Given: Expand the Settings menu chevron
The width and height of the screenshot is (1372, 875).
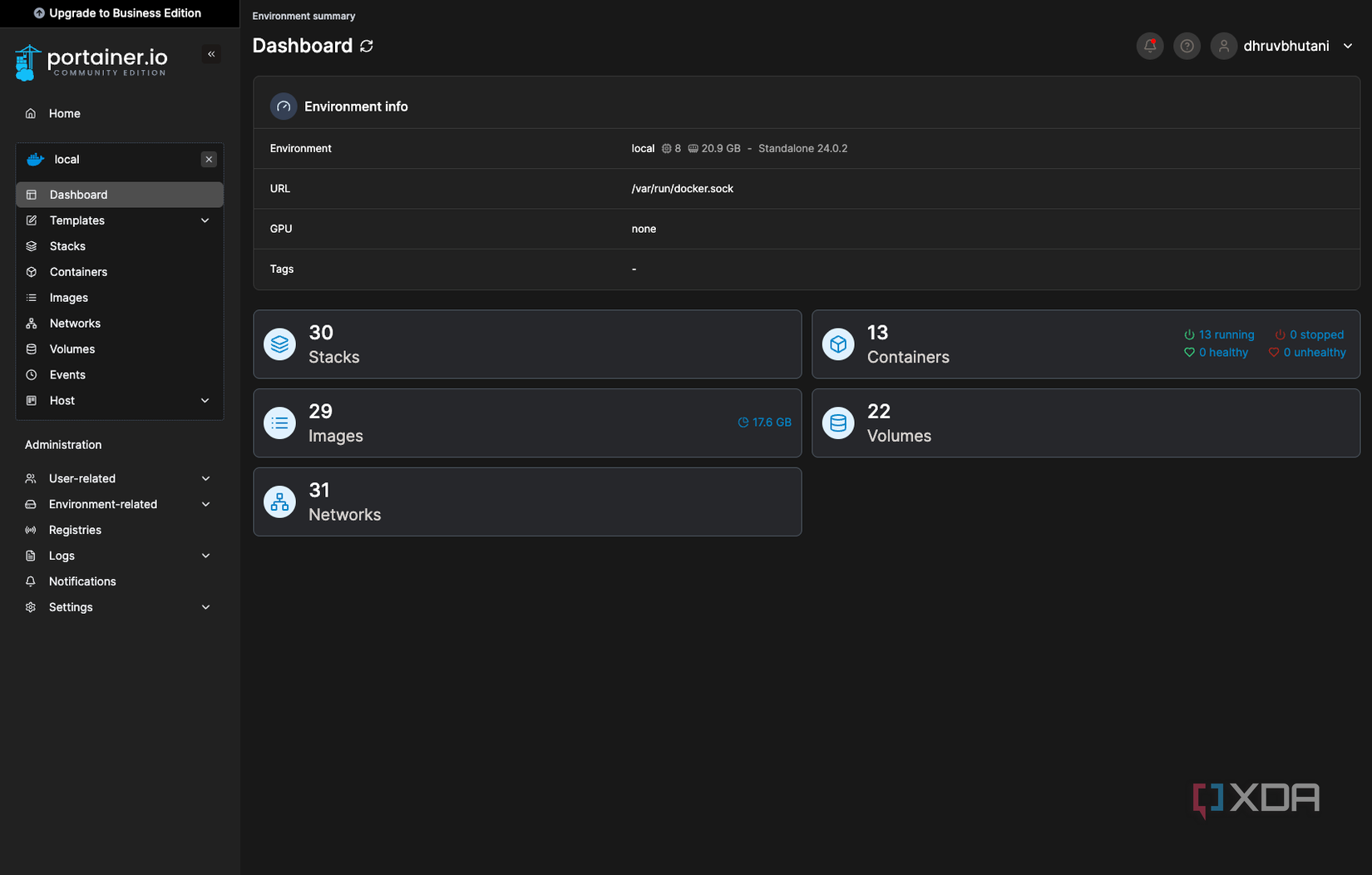Looking at the screenshot, I should [x=205, y=607].
